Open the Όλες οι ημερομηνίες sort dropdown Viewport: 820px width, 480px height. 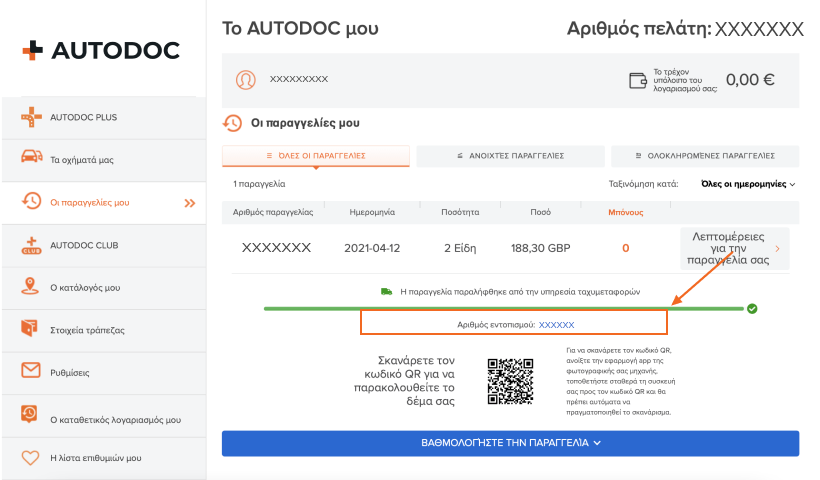coord(748,184)
